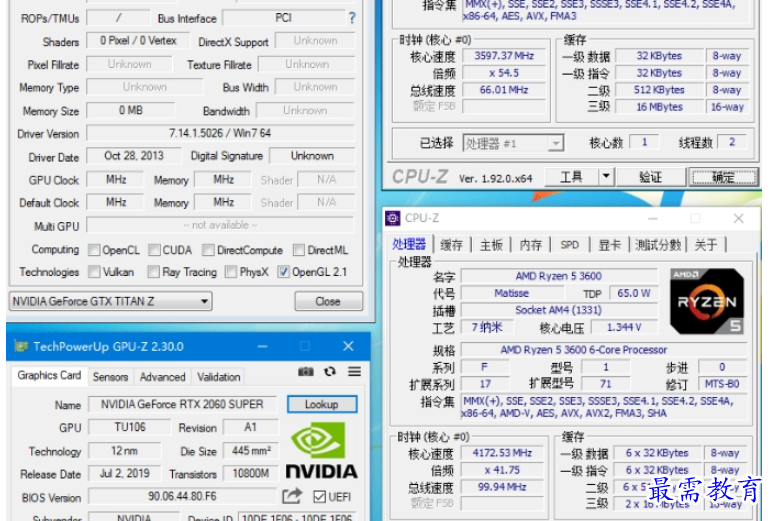The image size is (770, 521).
Task: Click the core voltage value 1.344 V
Action: point(624,327)
